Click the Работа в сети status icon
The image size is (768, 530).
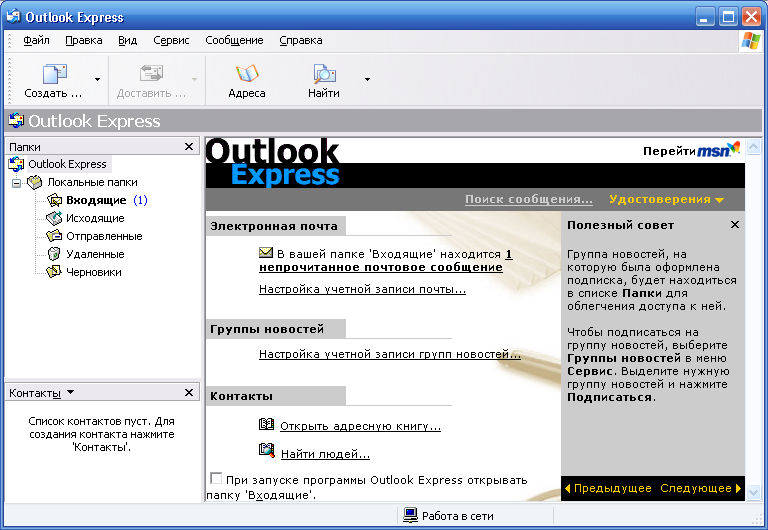click(x=410, y=515)
